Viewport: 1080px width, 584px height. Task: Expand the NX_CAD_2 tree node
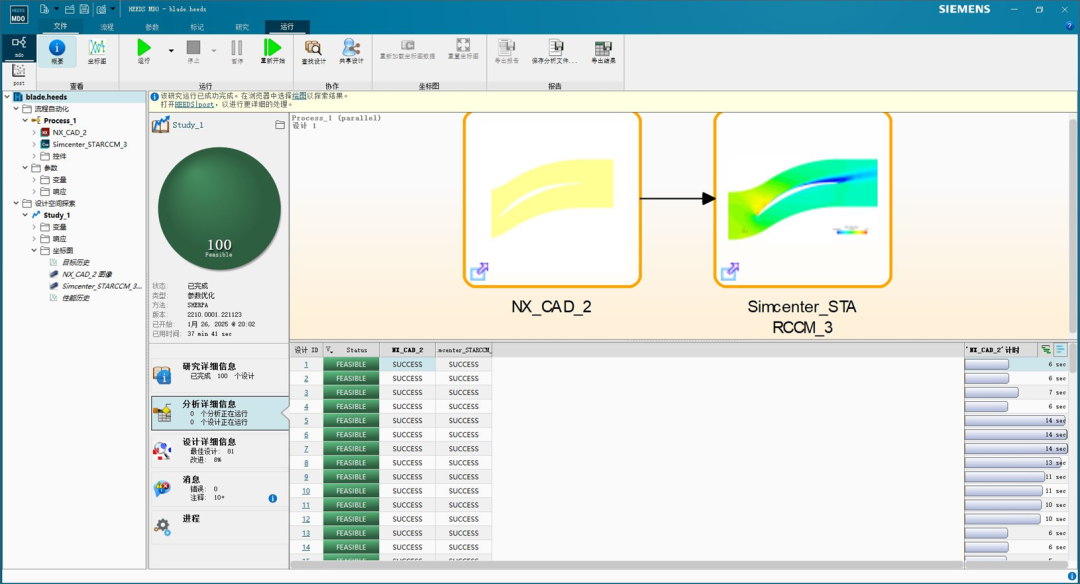(x=34, y=132)
